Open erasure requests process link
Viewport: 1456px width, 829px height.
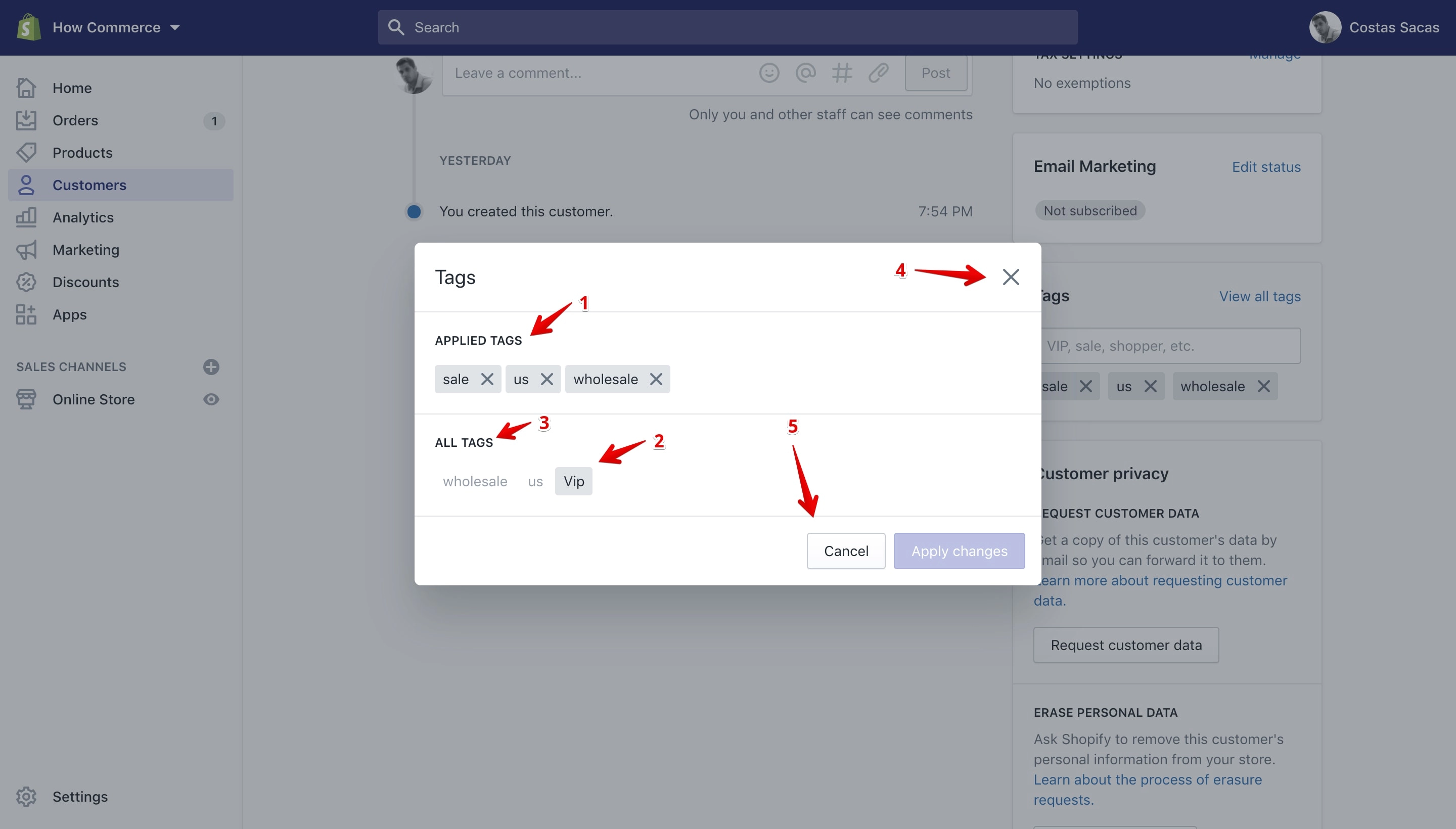(x=1148, y=790)
